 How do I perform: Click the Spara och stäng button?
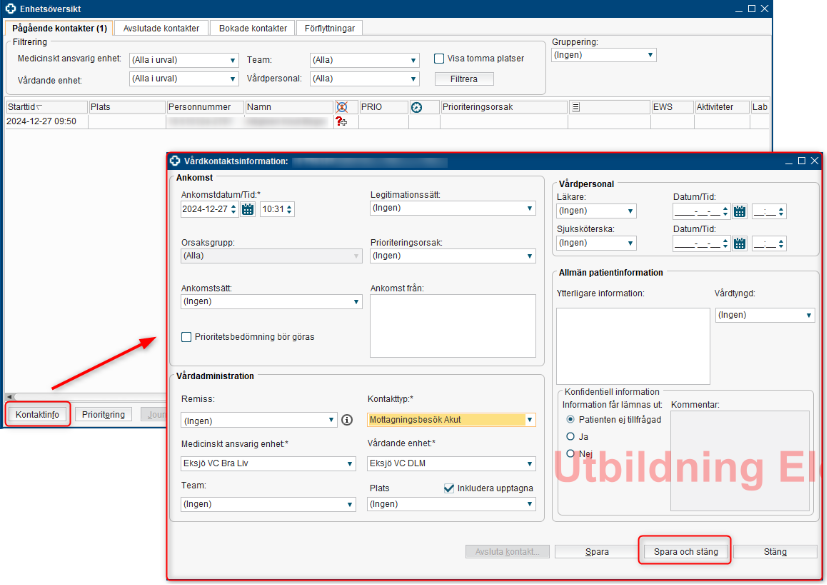pos(685,551)
